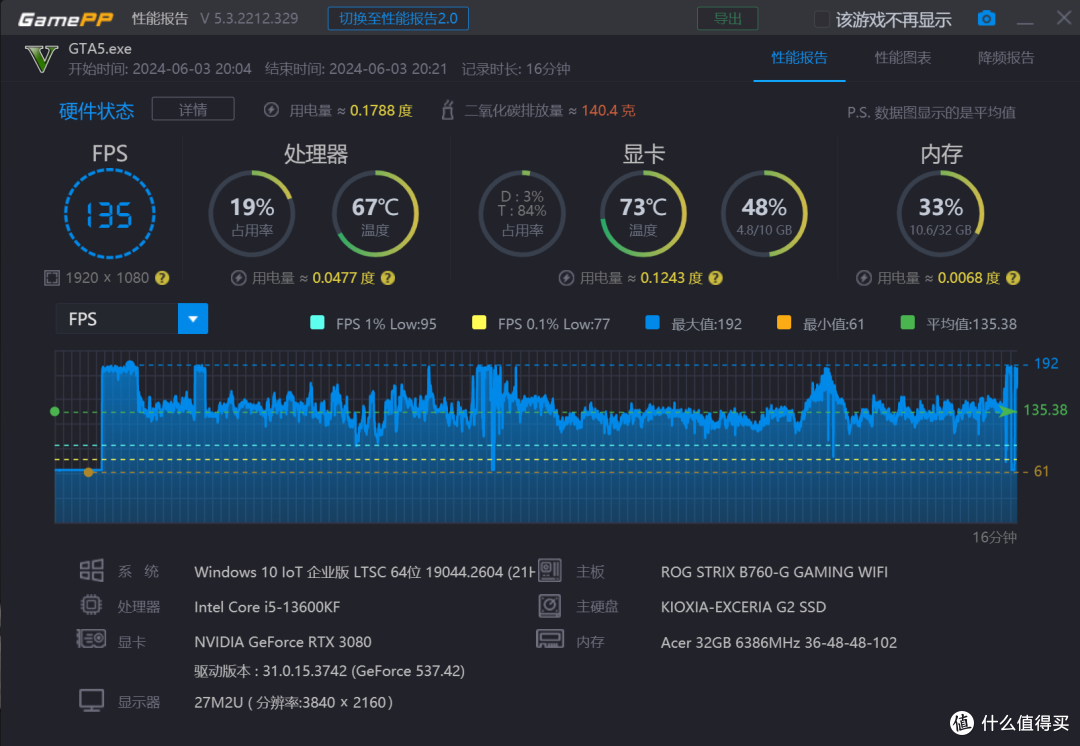Click processor power lightning icon near 0.0477
The image size is (1080, 746).
(238, 278)
